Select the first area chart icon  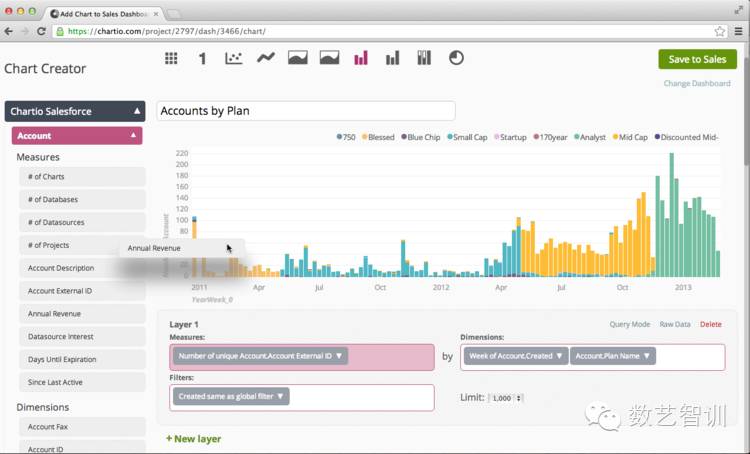click(298, 58)
